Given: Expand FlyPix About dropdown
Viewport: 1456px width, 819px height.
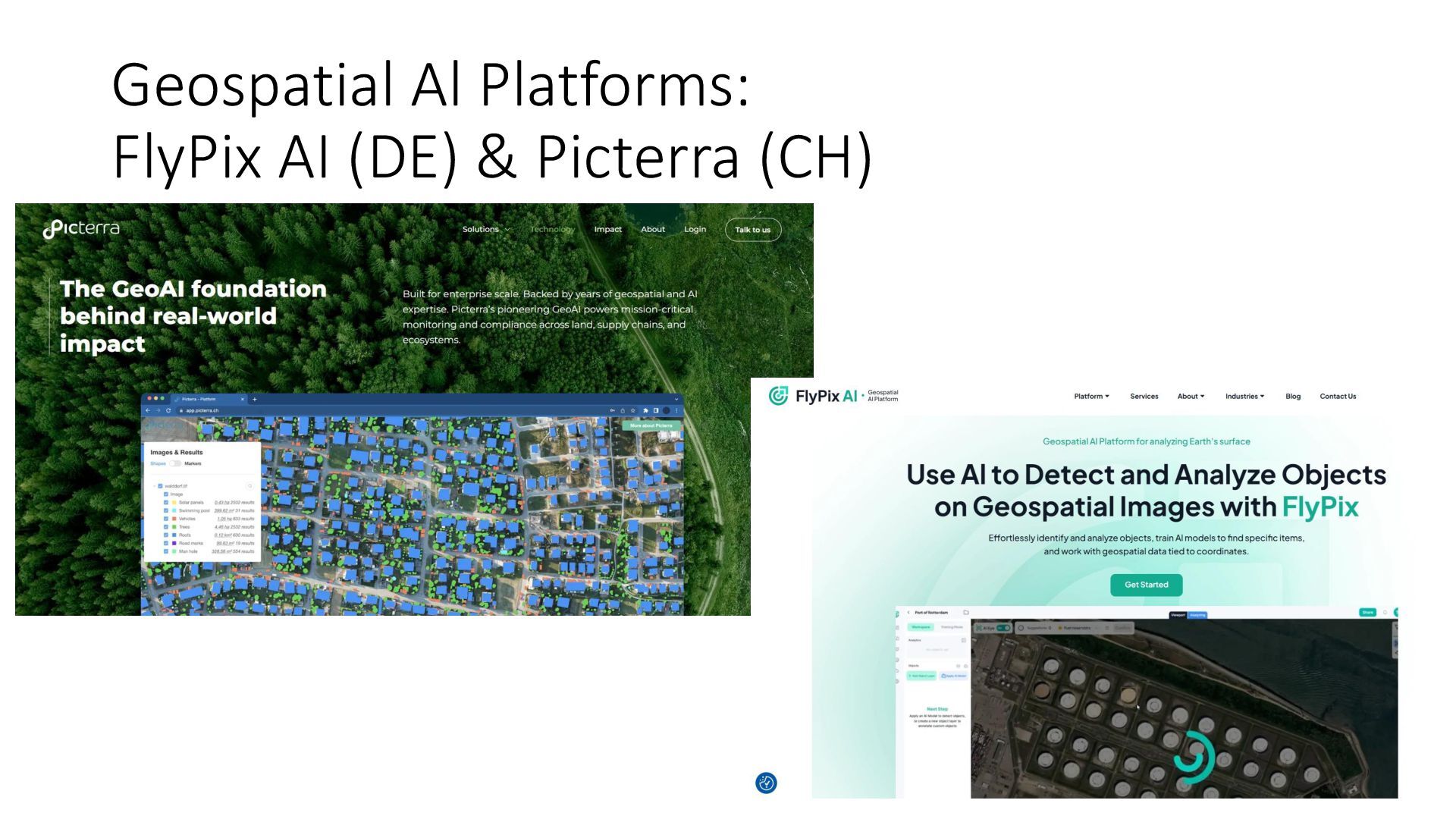Looking at the screenshot, I should tap(1191, 396).
